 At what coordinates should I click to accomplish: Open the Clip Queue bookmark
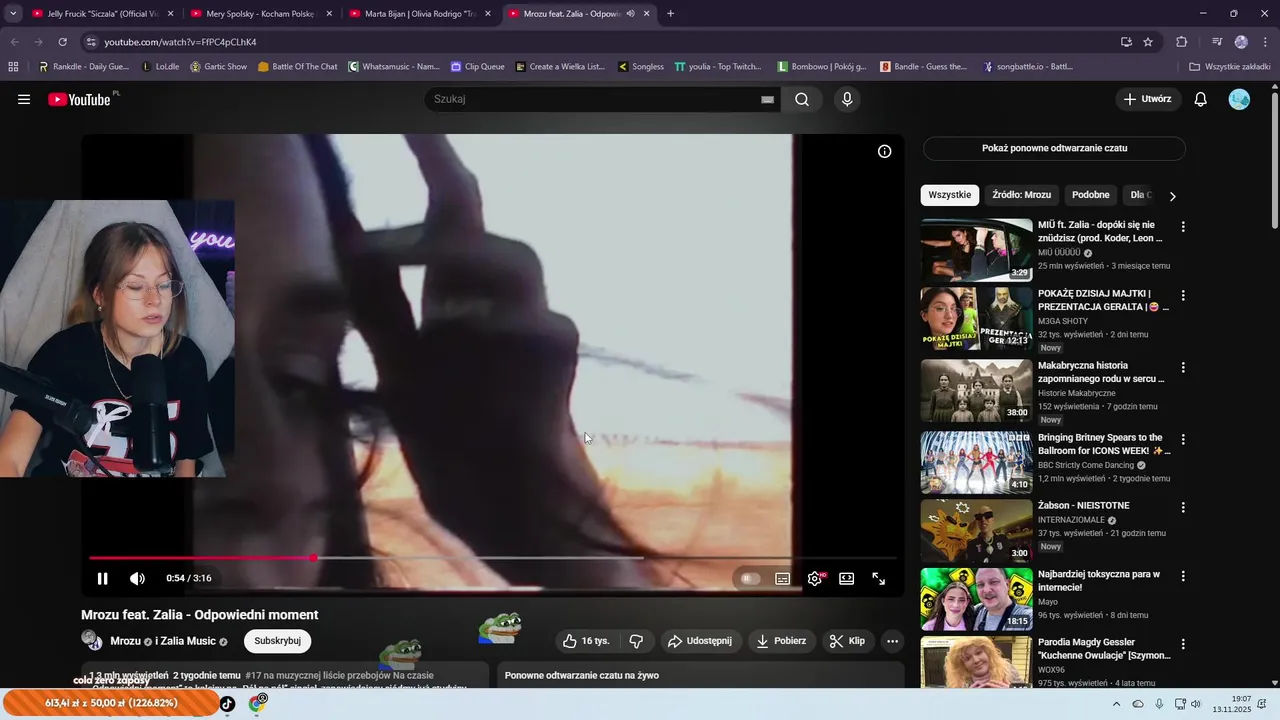click(478, 67)
